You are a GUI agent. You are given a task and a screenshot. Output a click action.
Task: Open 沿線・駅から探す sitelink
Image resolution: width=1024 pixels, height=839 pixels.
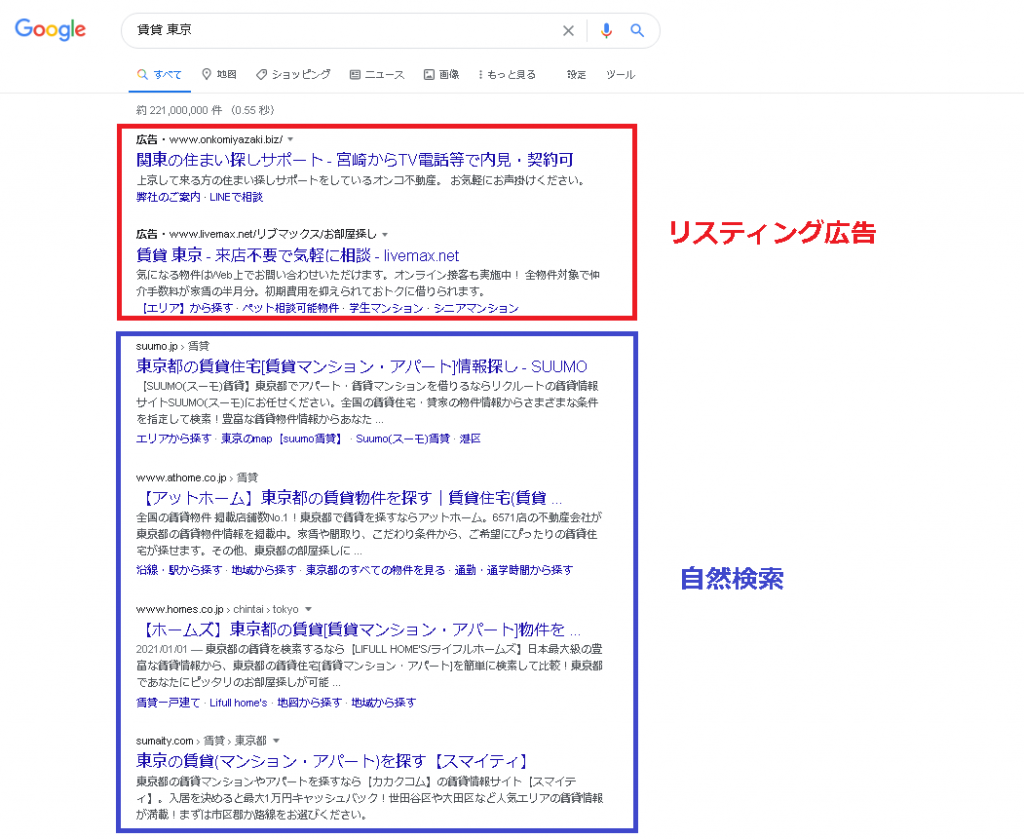pos(179,570)
